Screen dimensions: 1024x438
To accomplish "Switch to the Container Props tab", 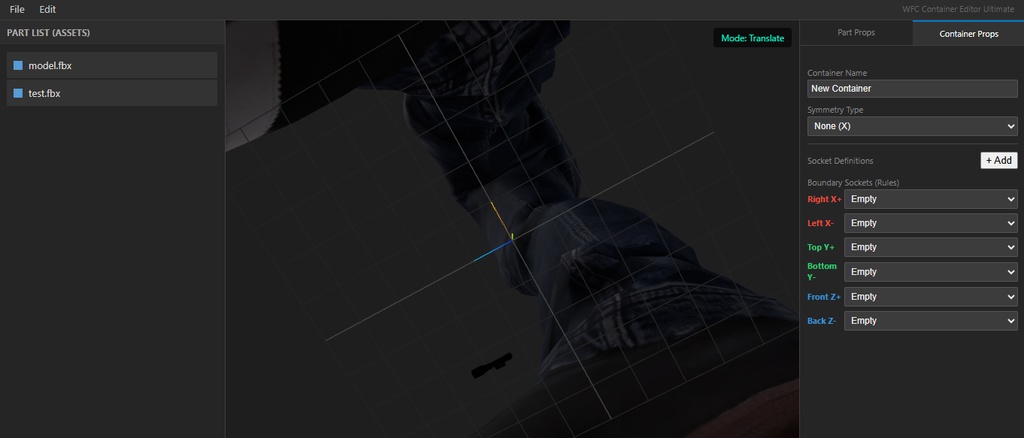I will [x=968, y=33].
